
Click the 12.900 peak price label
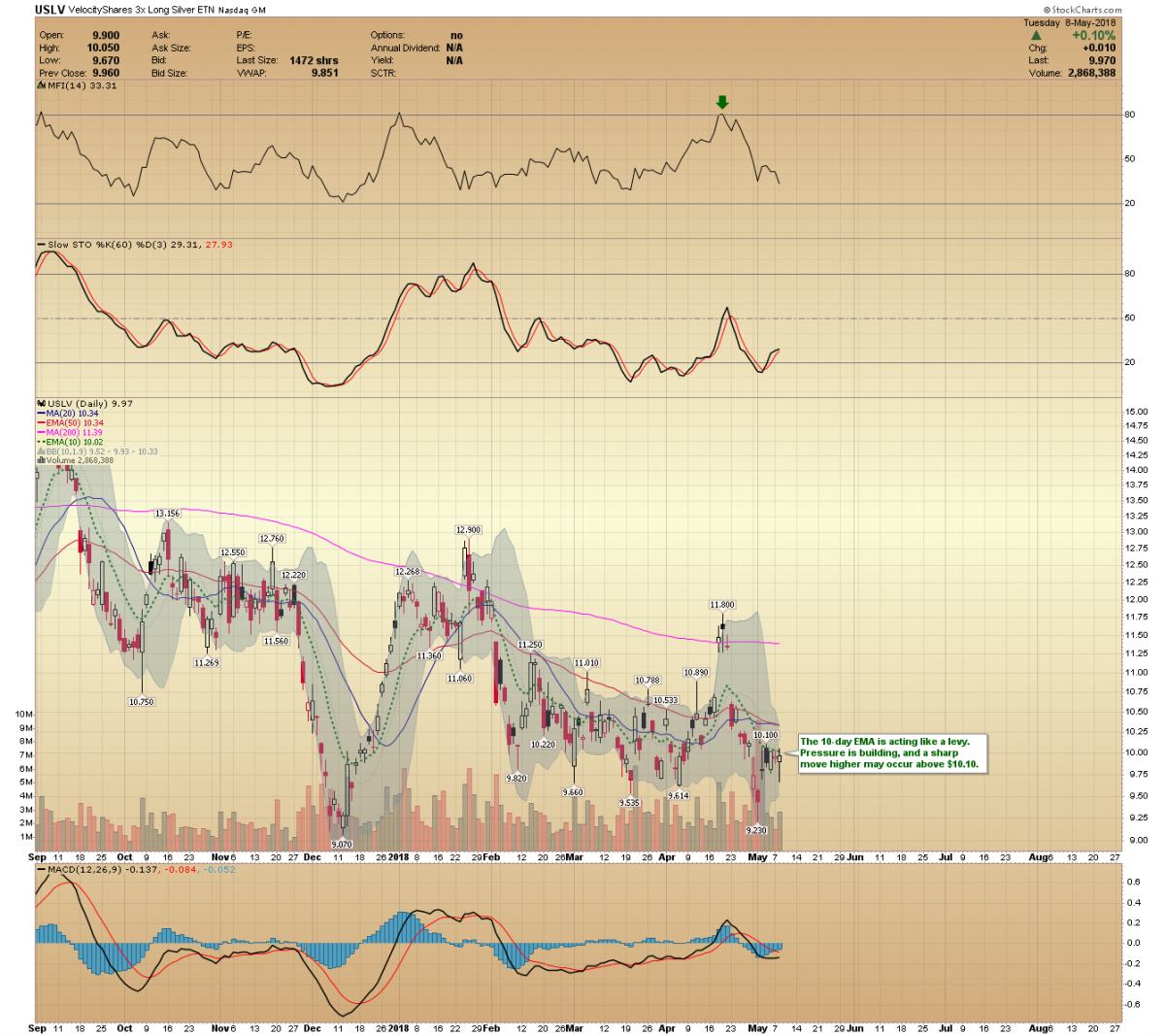[x=468, y=529]
